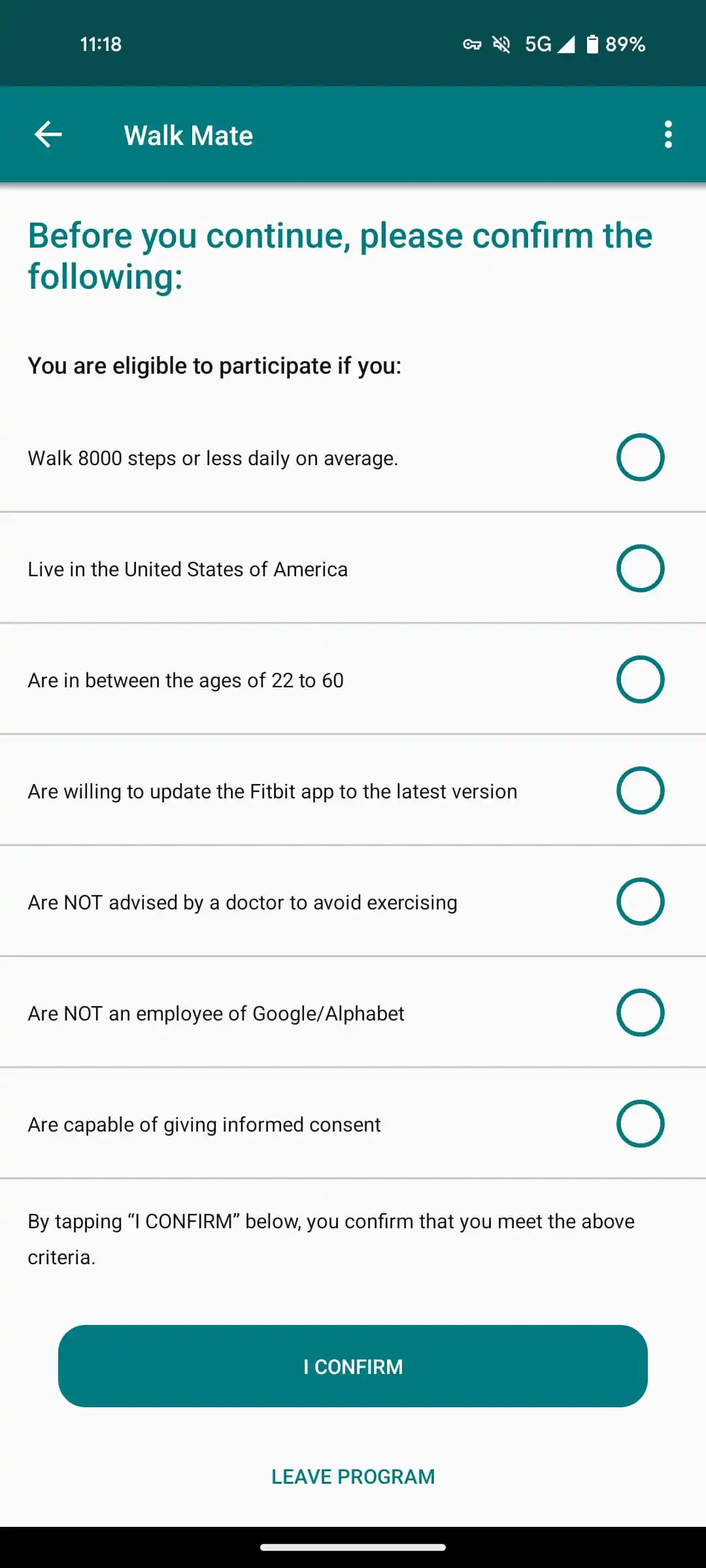Select the 'Walk 8000 steps or less' circle
The height and width of the screenshot is (1568, 706).
pyautogui.click(x=640, y=457)
